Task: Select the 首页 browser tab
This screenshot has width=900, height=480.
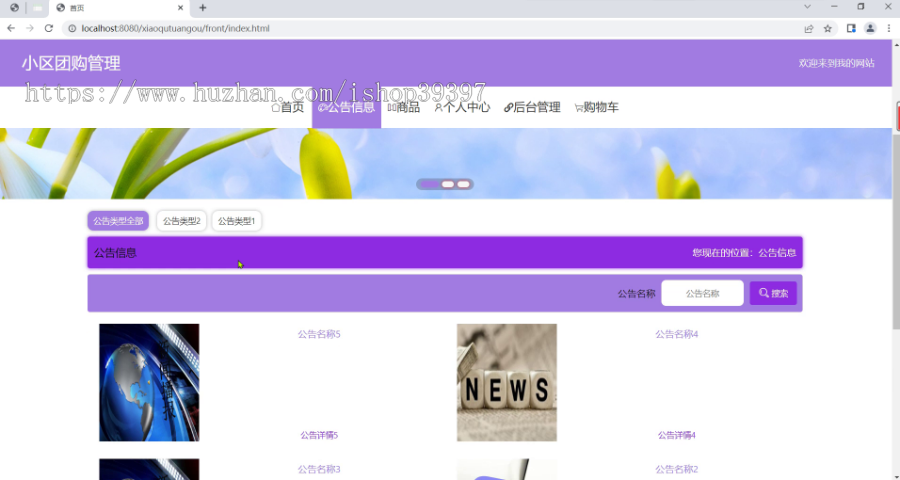Action: pyautogui.click(x=119, y=8)
